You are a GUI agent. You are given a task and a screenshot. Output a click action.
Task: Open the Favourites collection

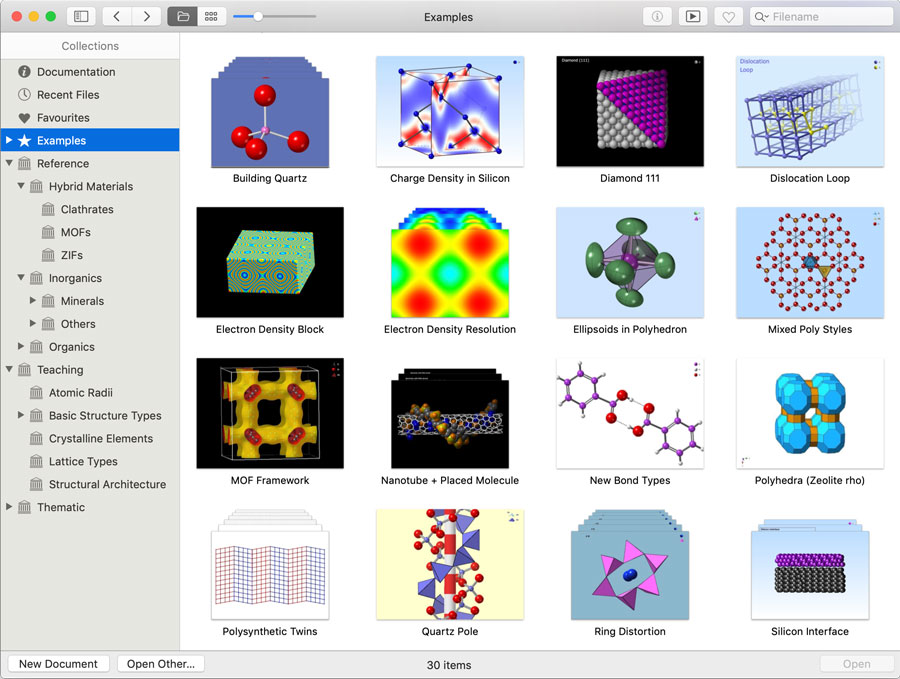click(63, 118)
